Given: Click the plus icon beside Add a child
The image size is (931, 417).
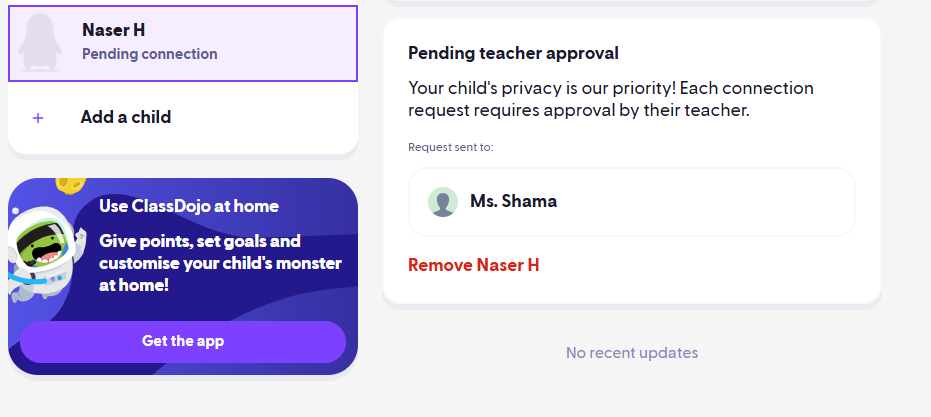Looking at the screenshot, I should (38, 118).
